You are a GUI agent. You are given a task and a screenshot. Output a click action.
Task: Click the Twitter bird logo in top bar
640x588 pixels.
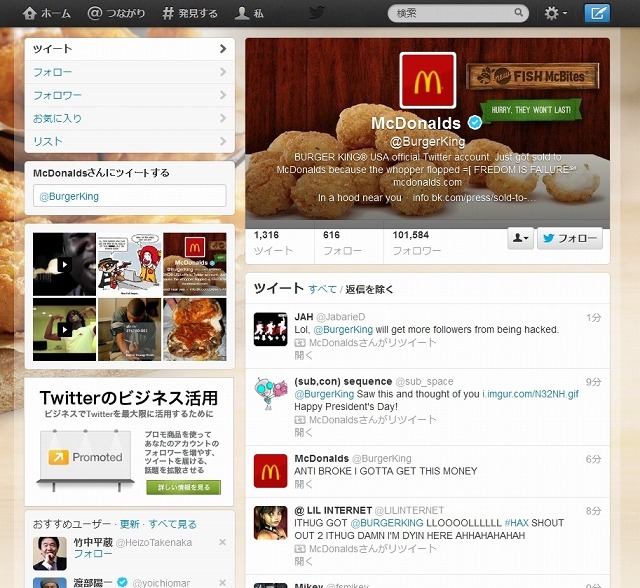[317, 13]
